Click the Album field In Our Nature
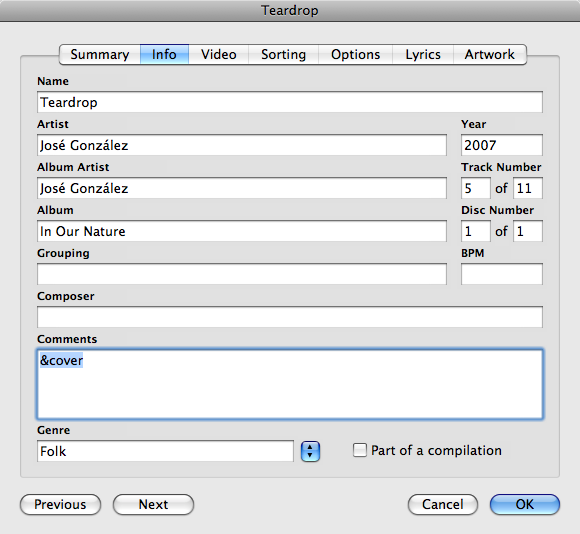580x534 pixels. (242, 231)
